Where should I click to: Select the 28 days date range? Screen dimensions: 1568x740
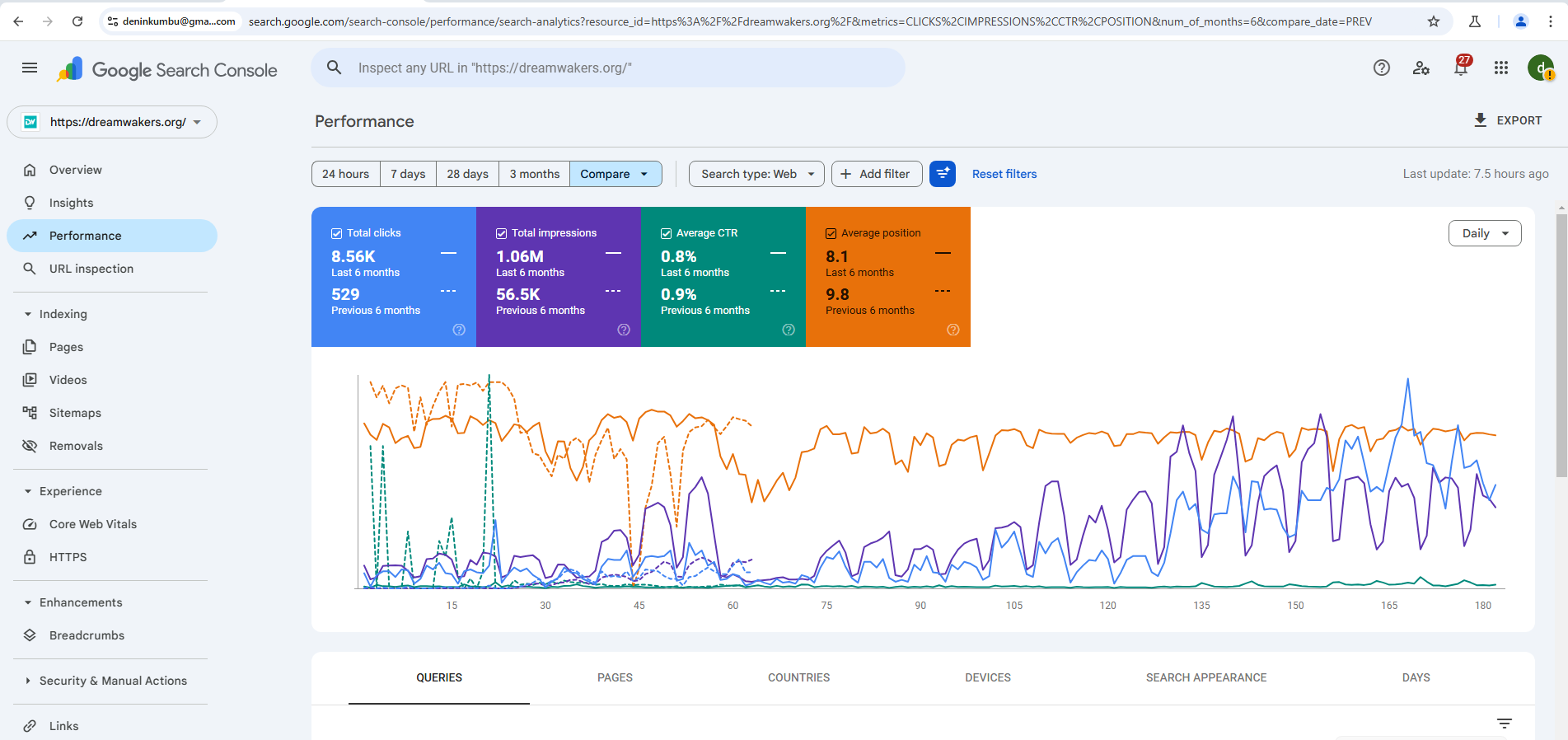coord(467,174)
